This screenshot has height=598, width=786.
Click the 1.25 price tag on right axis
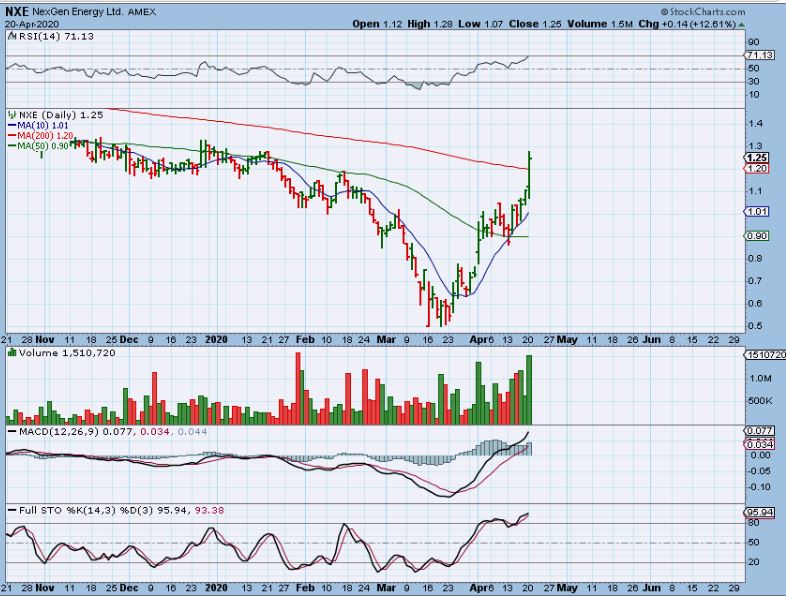pos(756,158)
